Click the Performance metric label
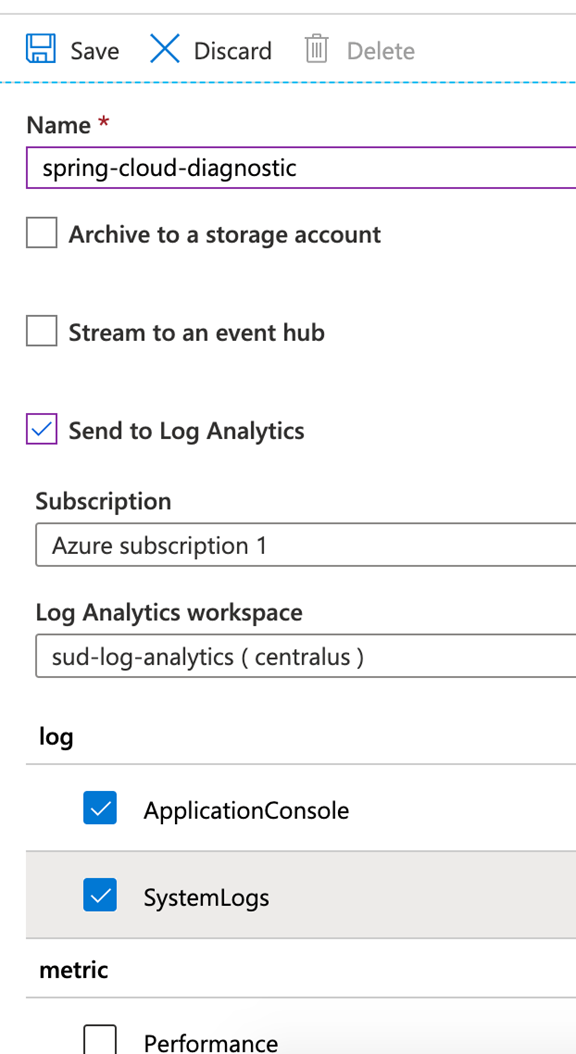The width and height of the screenshot is (576, 1054). point(210,1043)
